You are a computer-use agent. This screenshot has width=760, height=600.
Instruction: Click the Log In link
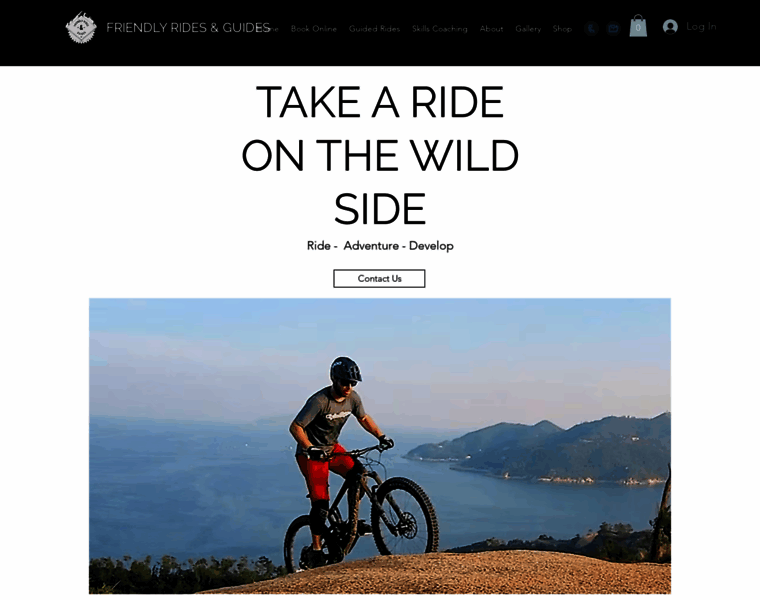[701, 27]
